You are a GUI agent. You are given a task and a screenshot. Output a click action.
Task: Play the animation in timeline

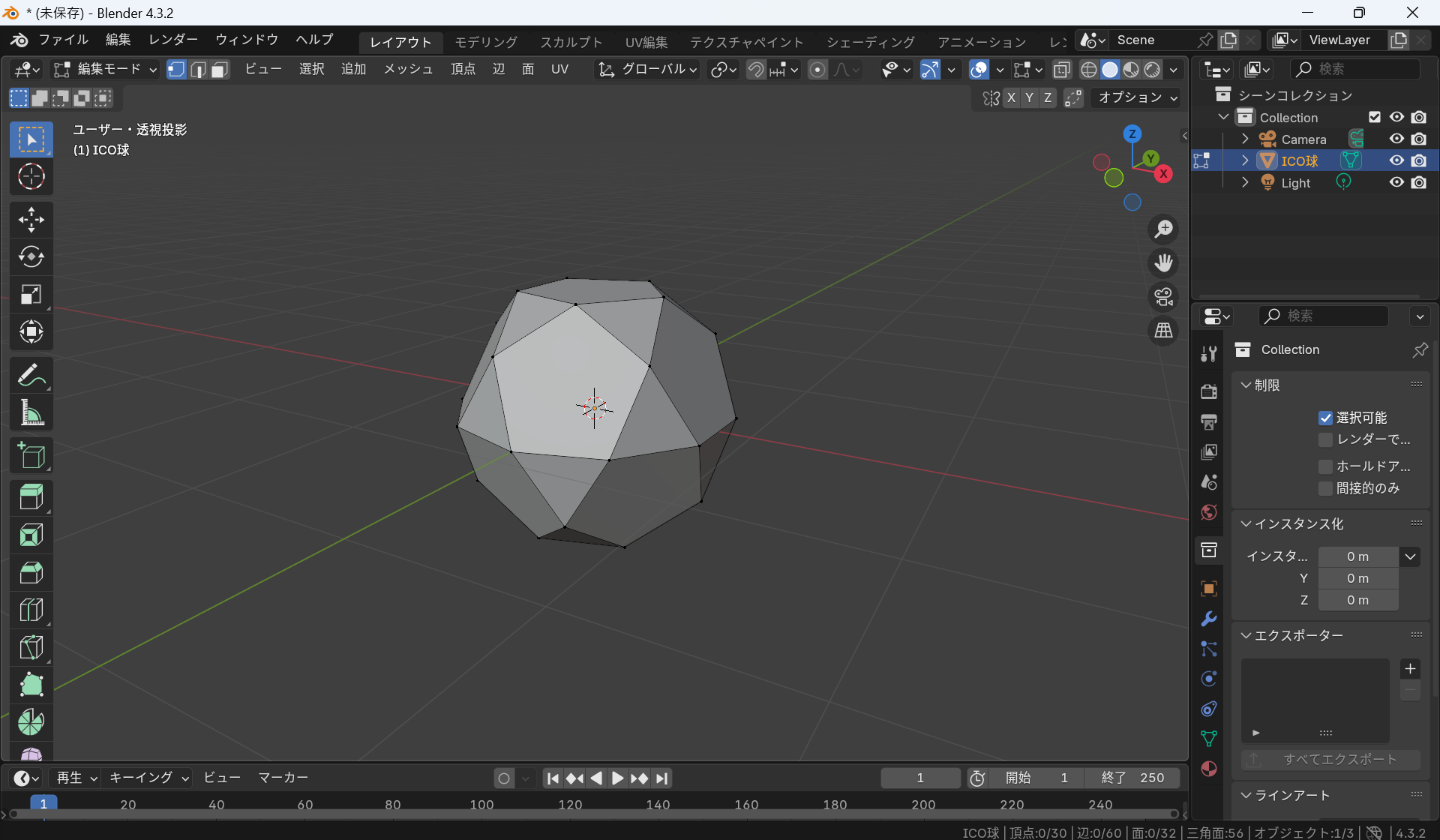point(617,778)
